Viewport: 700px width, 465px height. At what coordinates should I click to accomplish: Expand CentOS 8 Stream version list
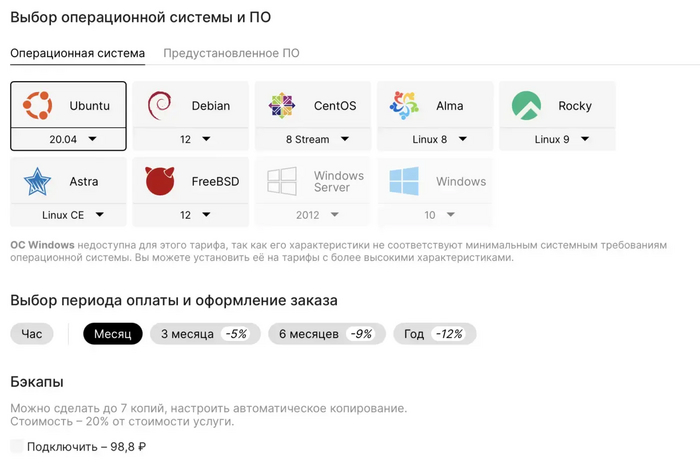313,139
